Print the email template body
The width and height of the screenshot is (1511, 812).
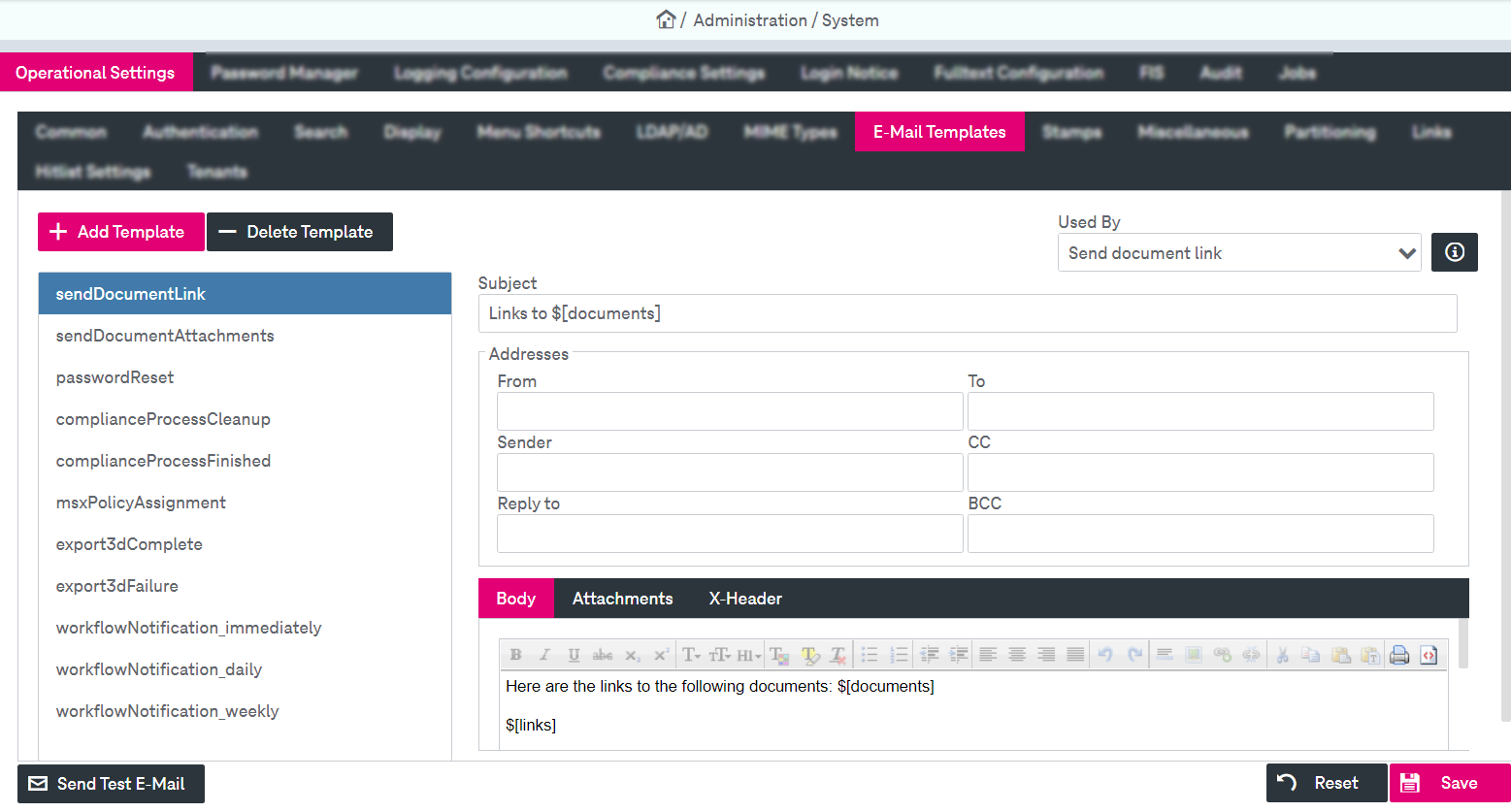point(1398,655)
